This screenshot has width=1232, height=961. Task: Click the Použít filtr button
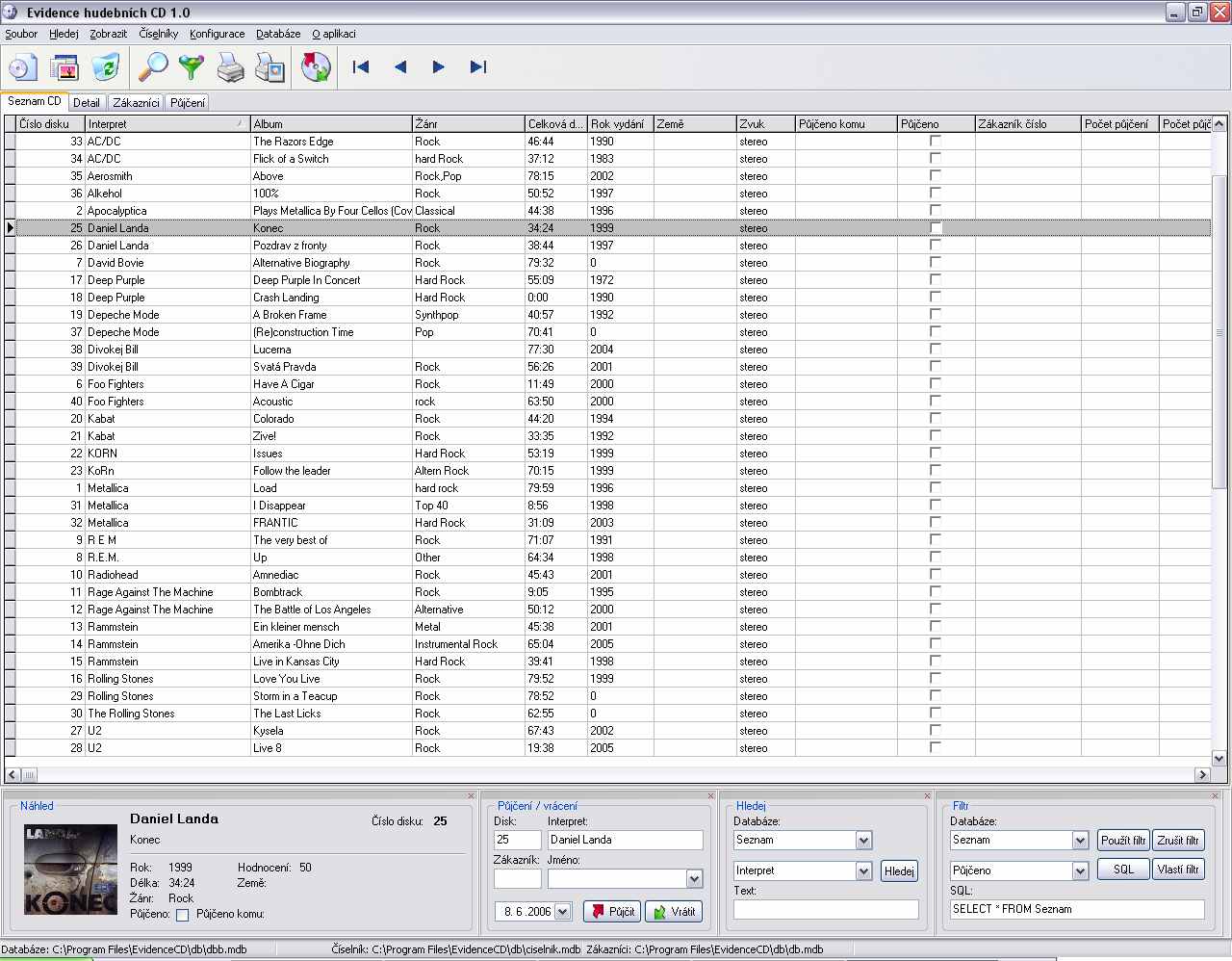[1123, 841]
